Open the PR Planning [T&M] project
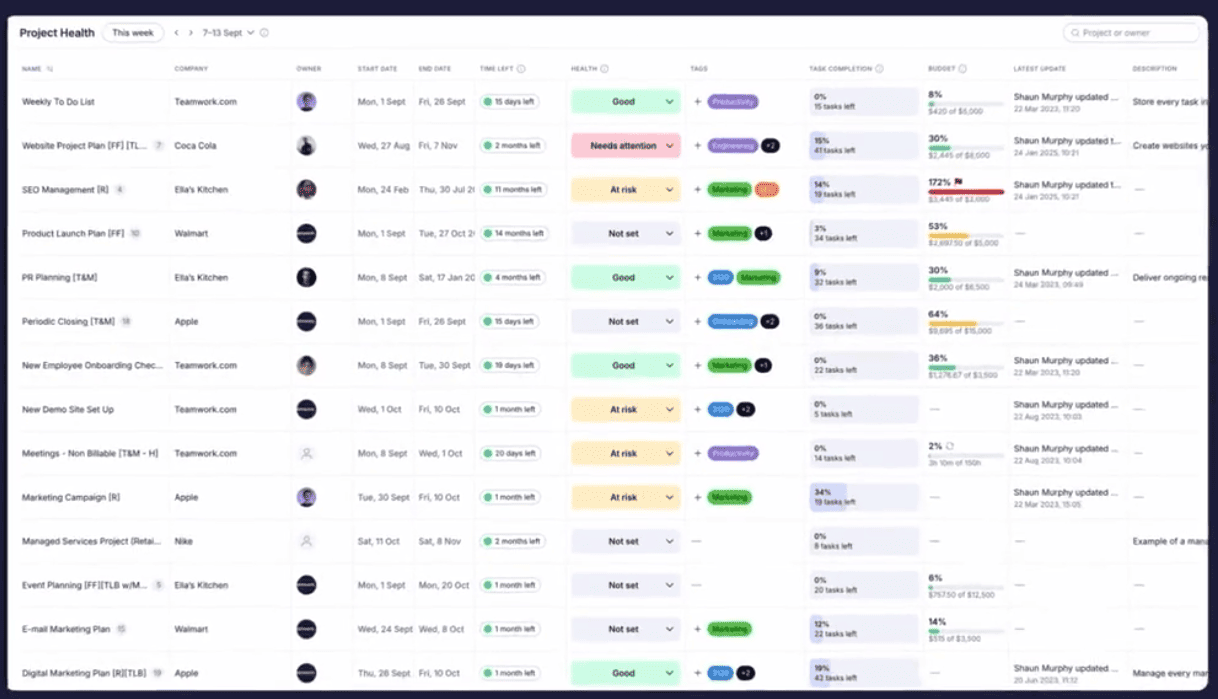1218x699 pixels. click(x=60, y=278)
